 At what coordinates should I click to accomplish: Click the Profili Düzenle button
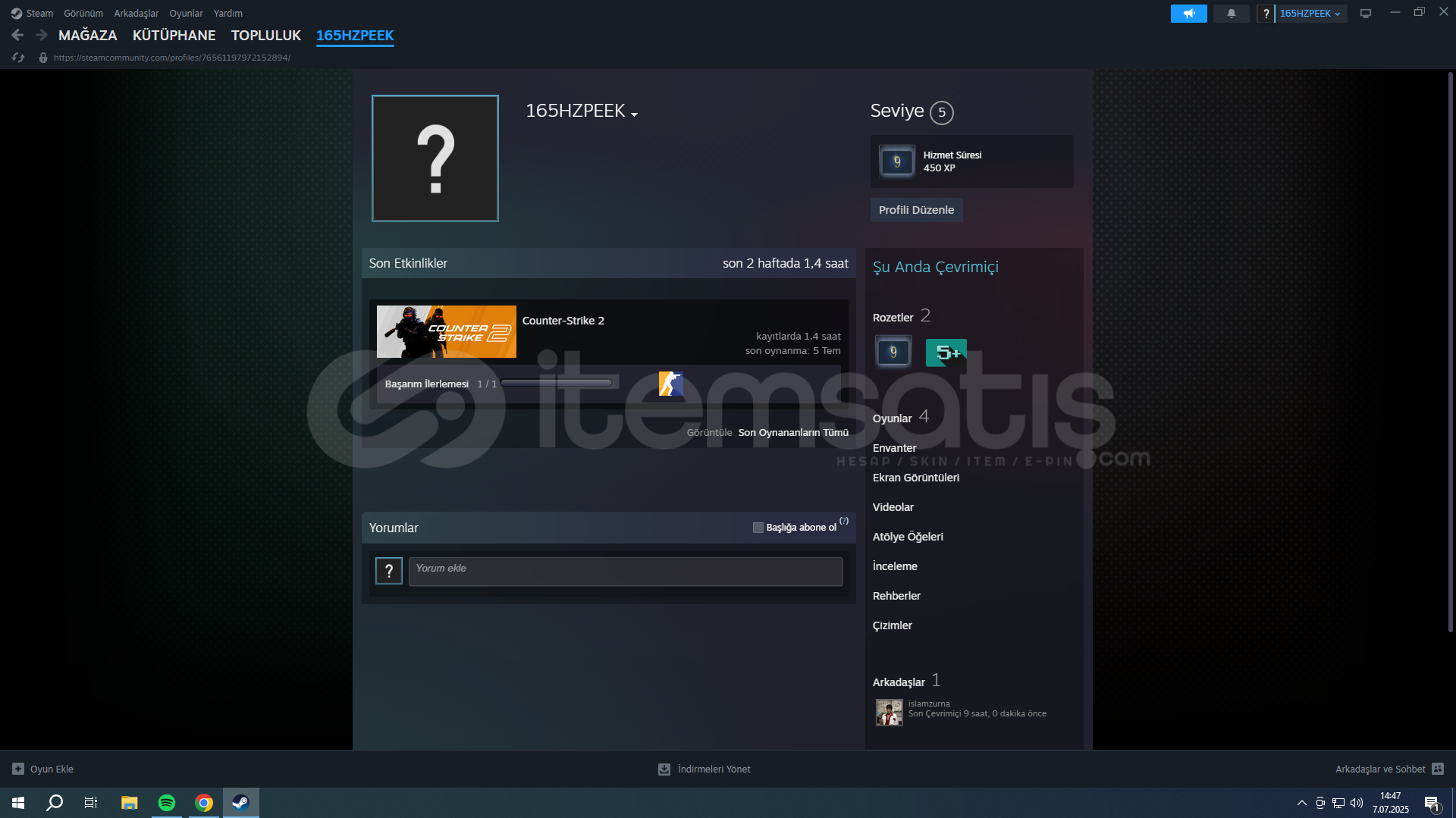tap(916, 210)
